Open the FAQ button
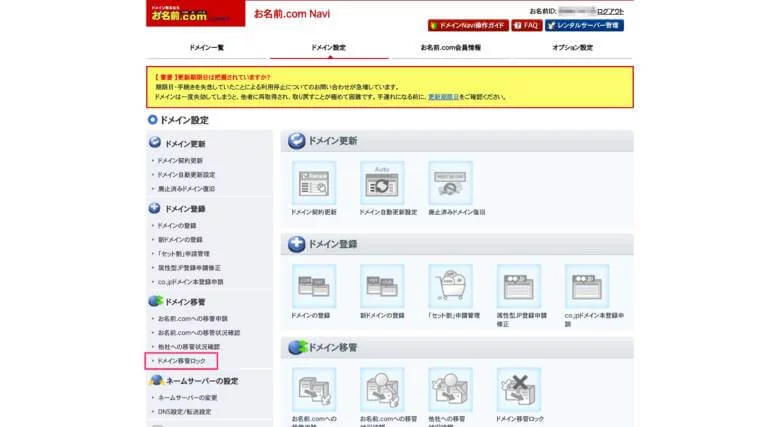The height and width of the screenshot is (427, 780). point(526,25)
